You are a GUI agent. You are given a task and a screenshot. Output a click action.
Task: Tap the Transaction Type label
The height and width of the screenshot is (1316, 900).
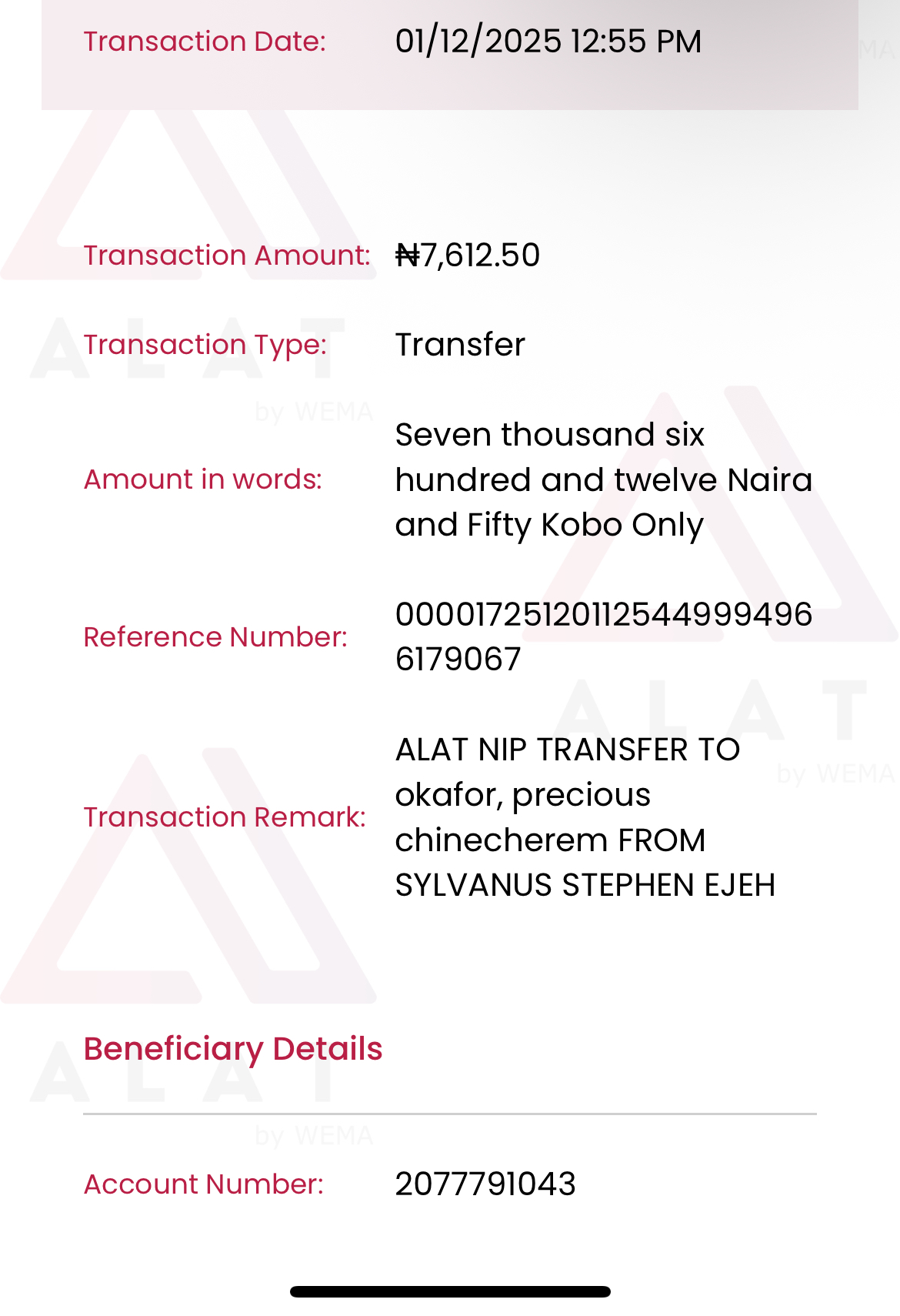(x=205, y=345)
